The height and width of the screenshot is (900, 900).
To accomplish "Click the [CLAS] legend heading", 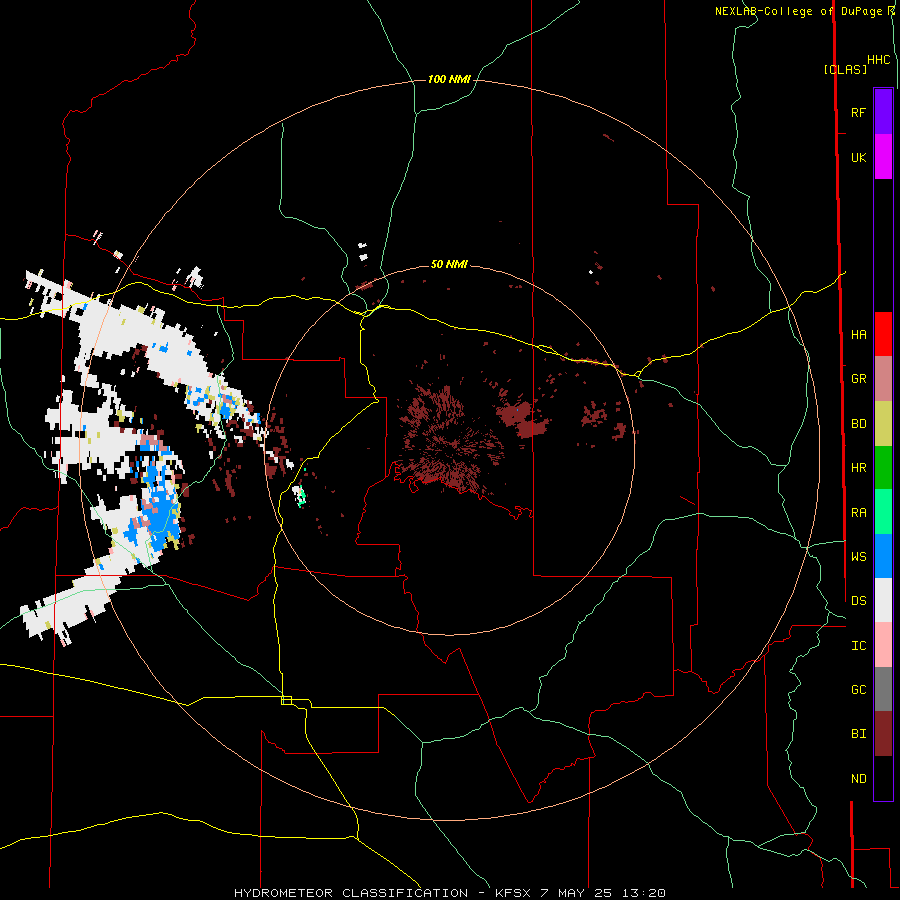I will (845, 69).
